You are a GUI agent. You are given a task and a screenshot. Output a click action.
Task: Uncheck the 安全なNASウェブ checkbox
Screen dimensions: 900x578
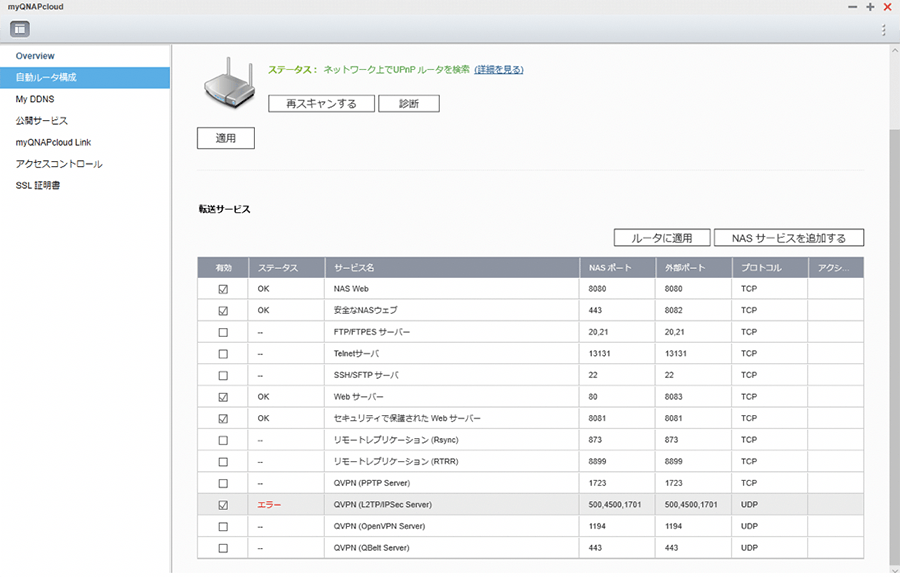tap(223, 311)
